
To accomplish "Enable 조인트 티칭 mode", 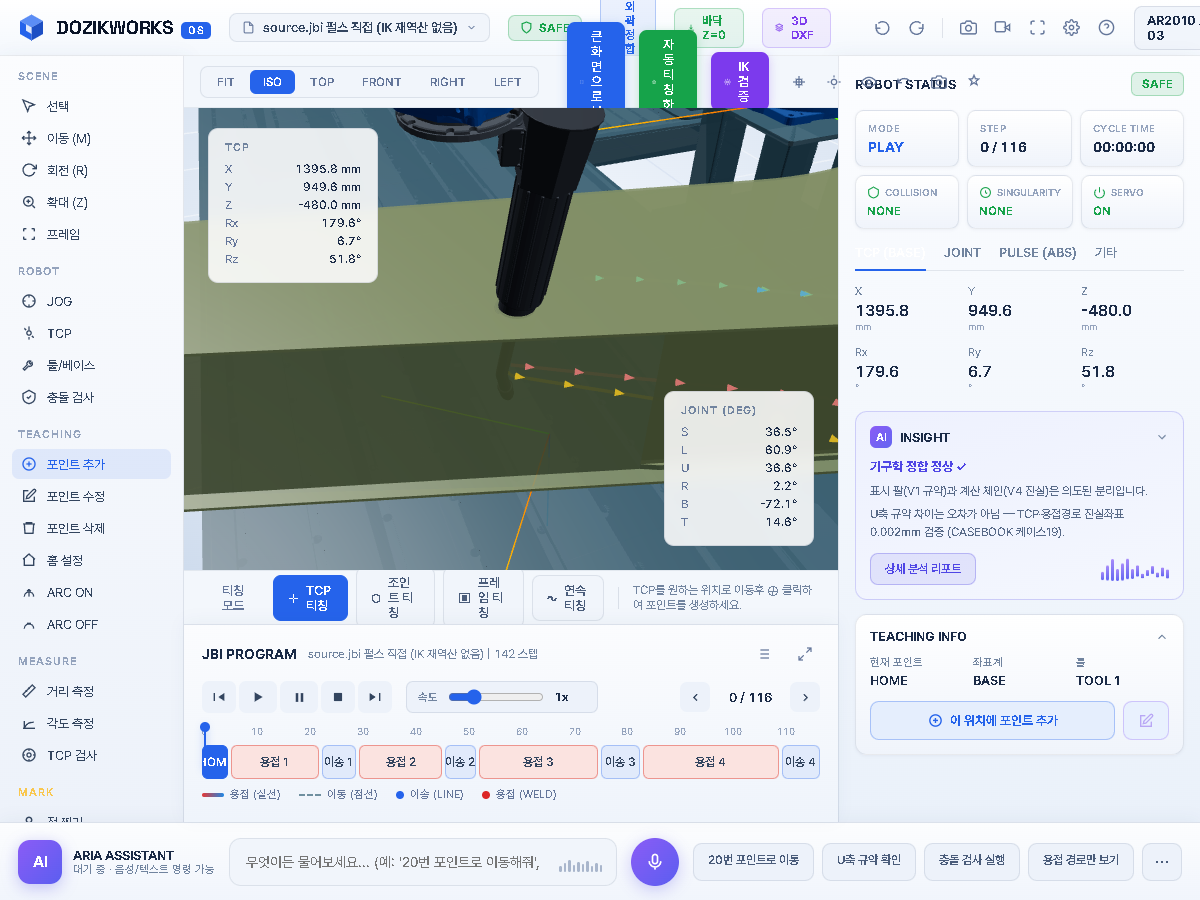I will coord(396,598).
